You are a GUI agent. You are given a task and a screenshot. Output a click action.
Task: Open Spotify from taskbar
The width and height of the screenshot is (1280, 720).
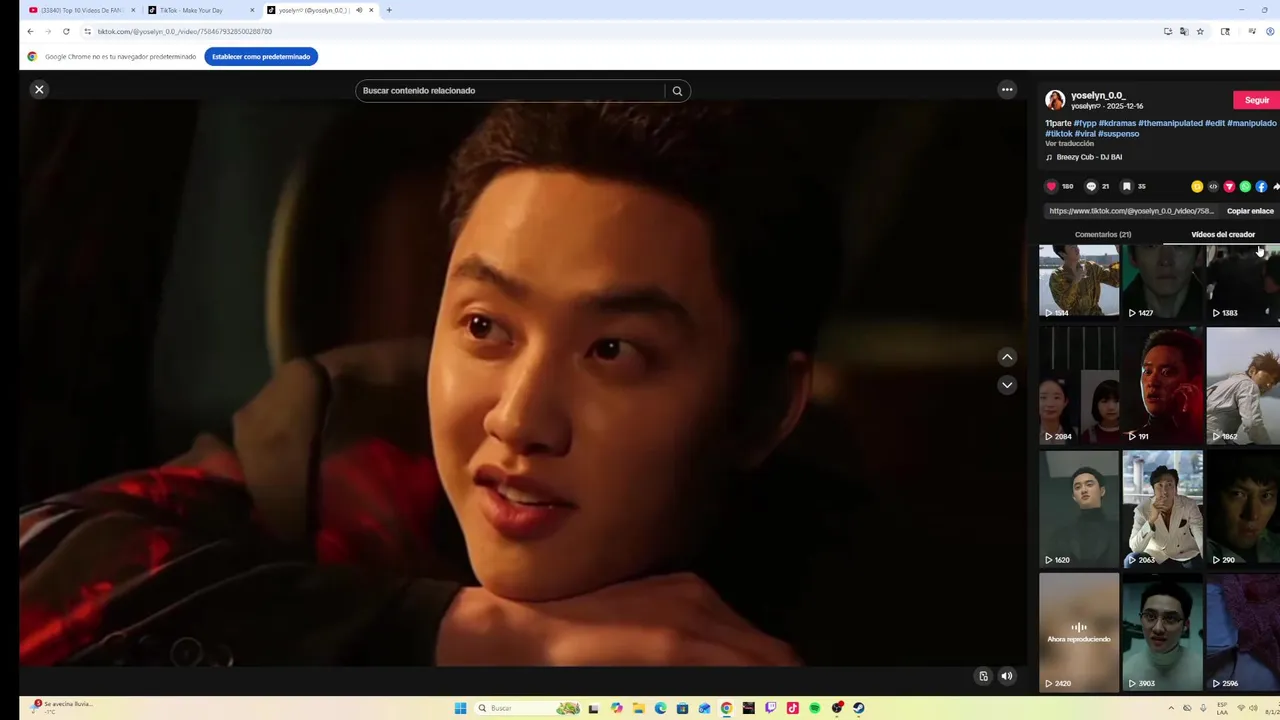click(814, 708)
